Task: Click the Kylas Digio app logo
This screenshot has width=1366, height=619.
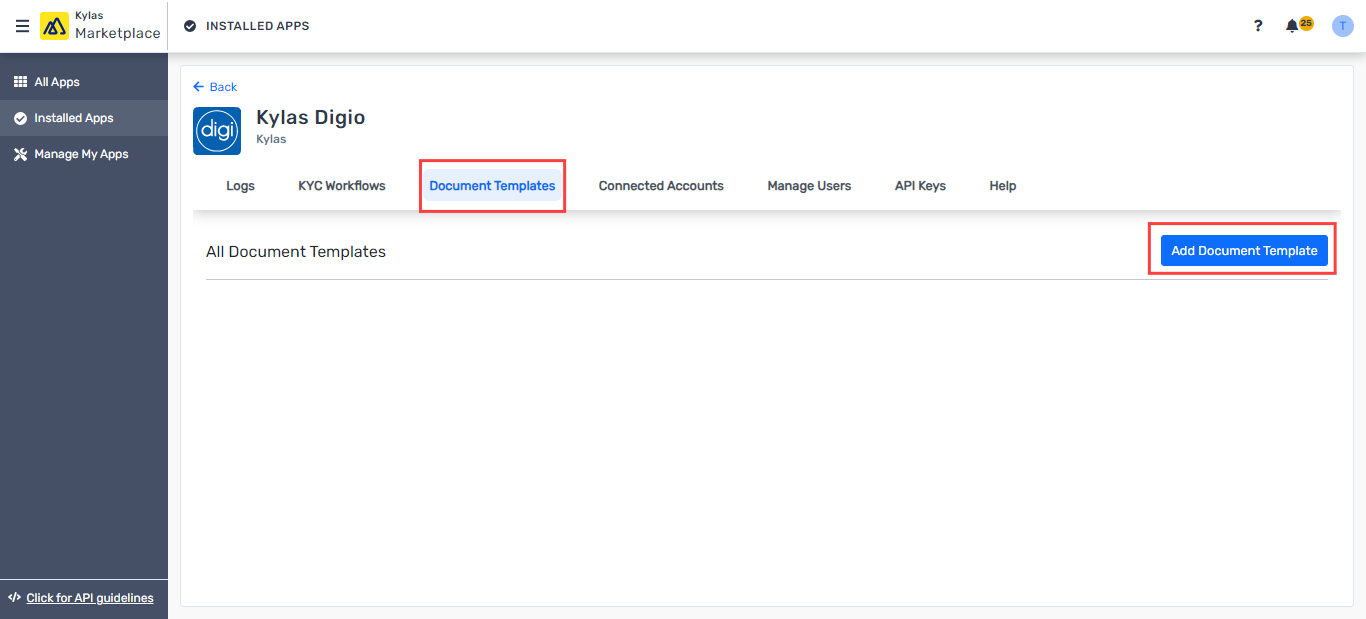Action: click(x=216, y=130)
